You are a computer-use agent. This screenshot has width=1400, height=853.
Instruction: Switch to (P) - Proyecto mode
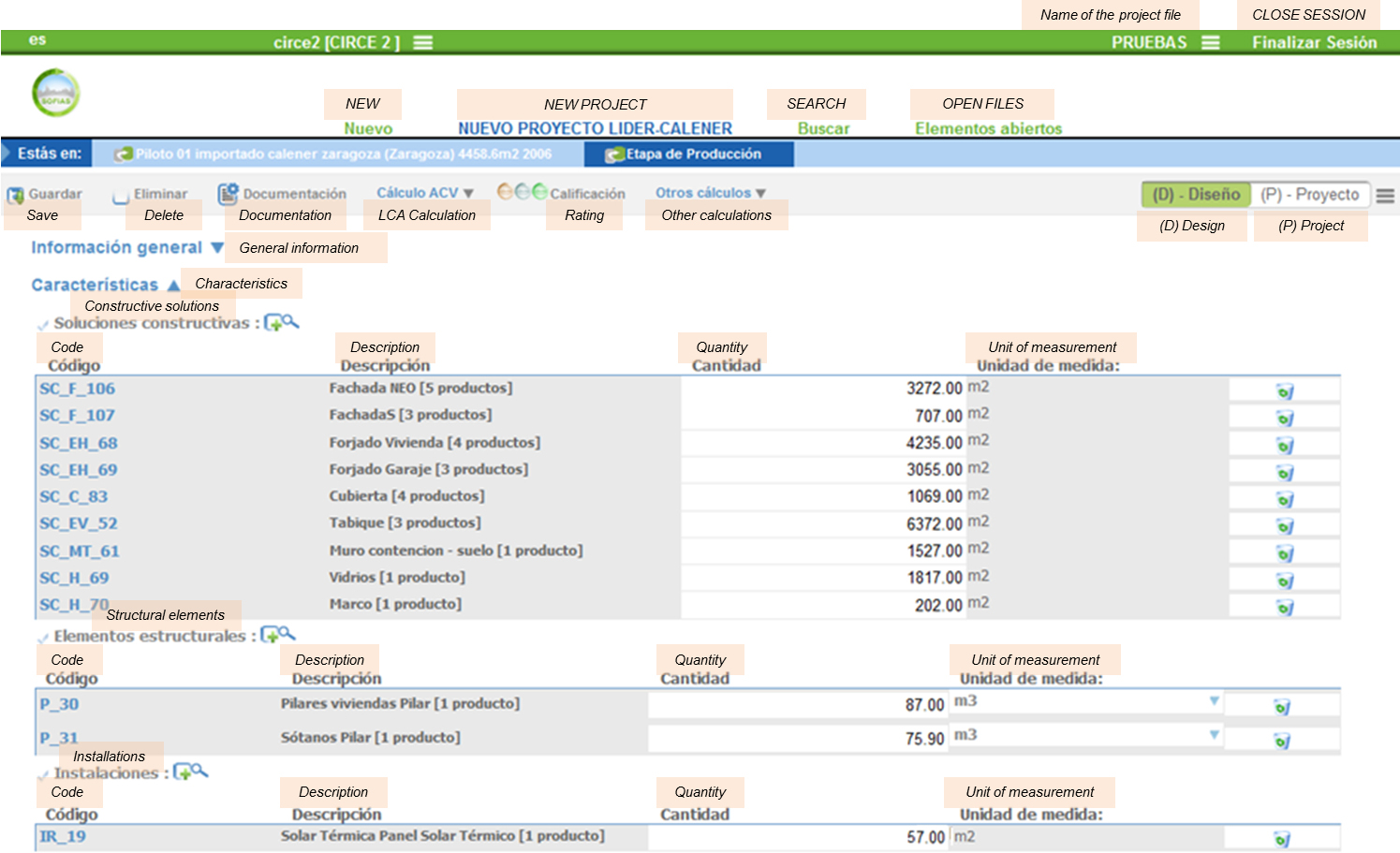pyautogui.click(x=1310, y=195)
